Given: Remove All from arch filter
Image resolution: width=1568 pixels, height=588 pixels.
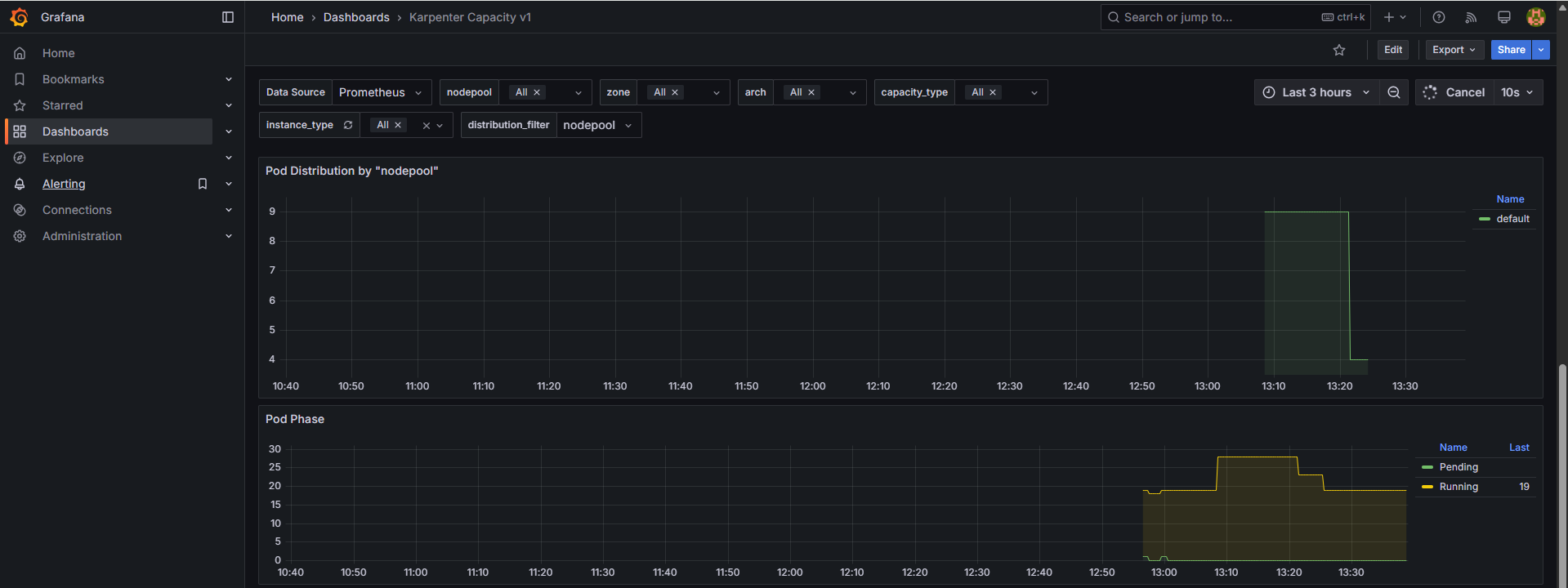Looking at the screenshot, I should (811, 92).
